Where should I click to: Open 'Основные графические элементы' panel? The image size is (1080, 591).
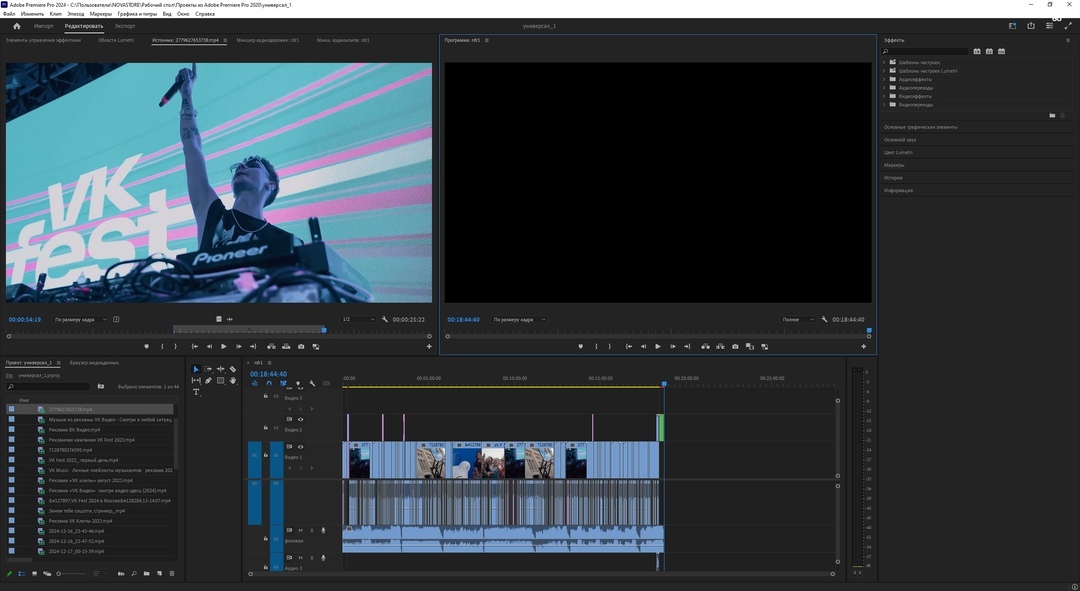click(x=920, y=127)
